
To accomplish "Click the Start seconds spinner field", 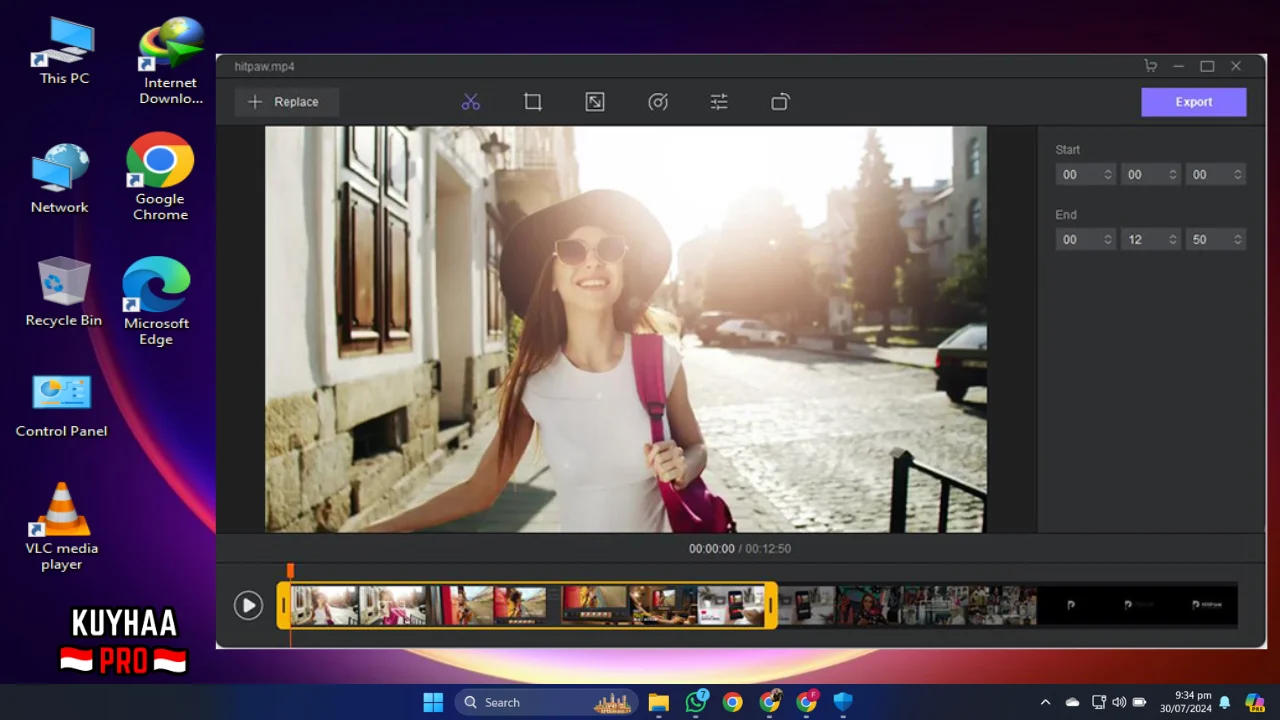I will (x=1215, y=175).
